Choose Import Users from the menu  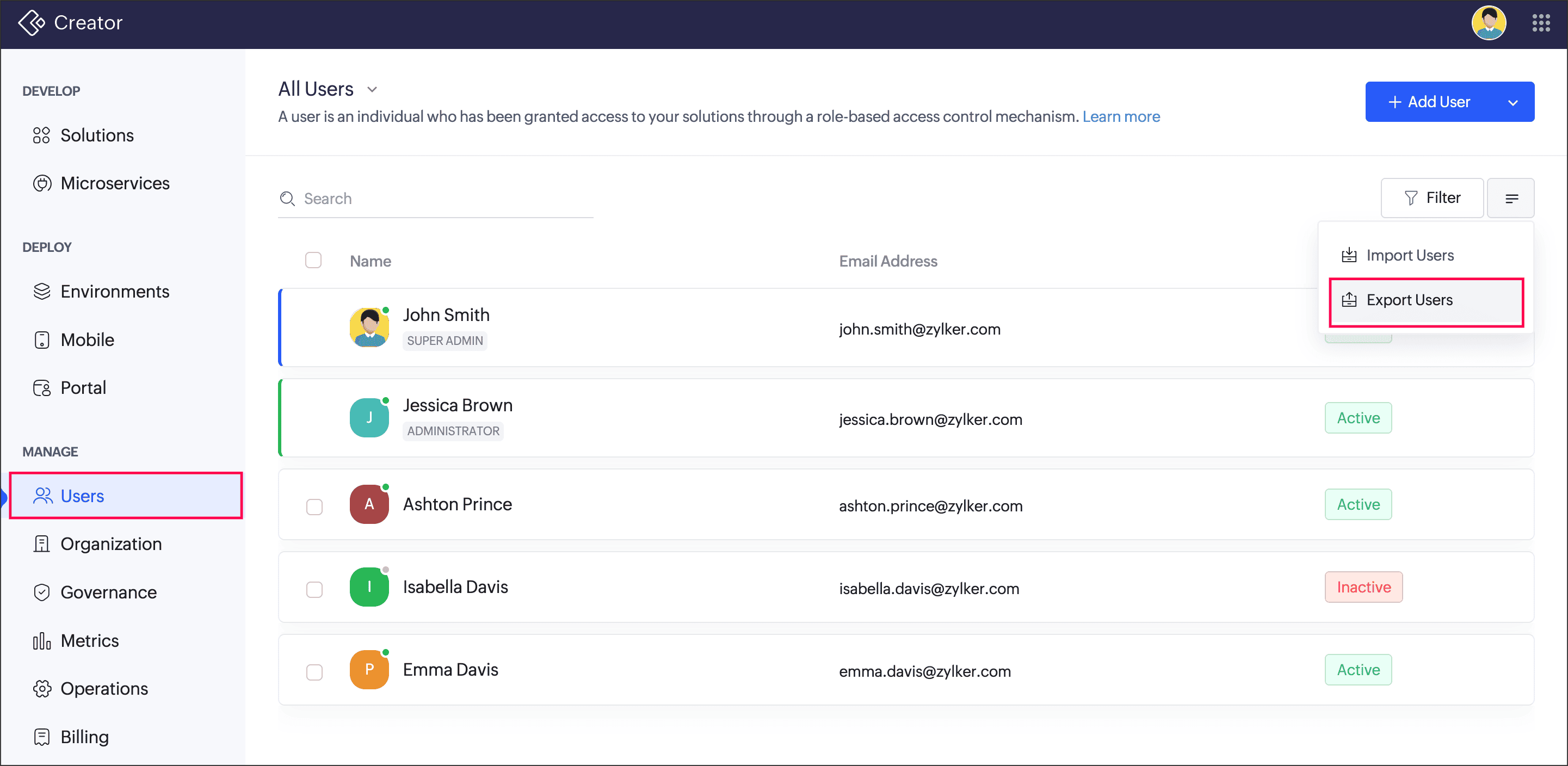(1425, 255)
